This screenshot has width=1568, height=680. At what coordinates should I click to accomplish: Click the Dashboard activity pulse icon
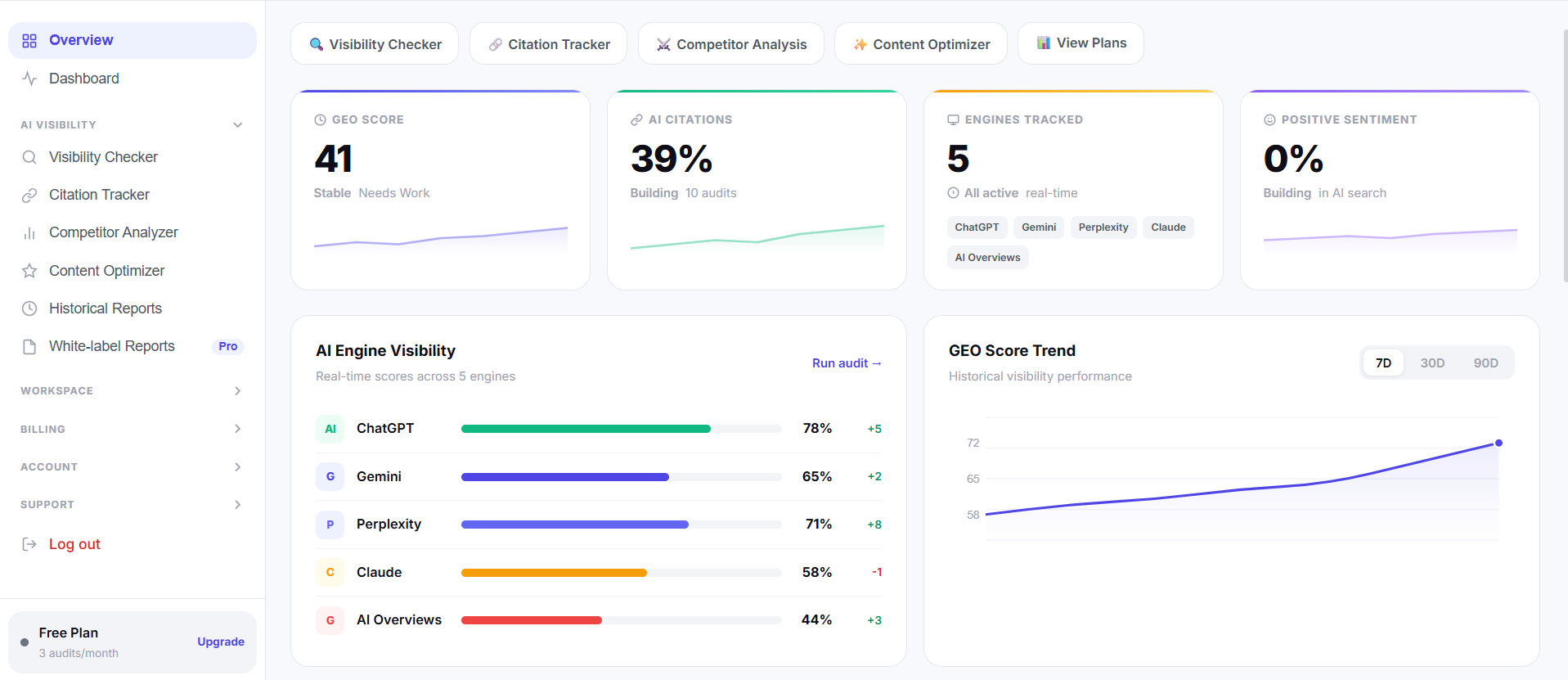pyautogui.click(x=29, y=79)
